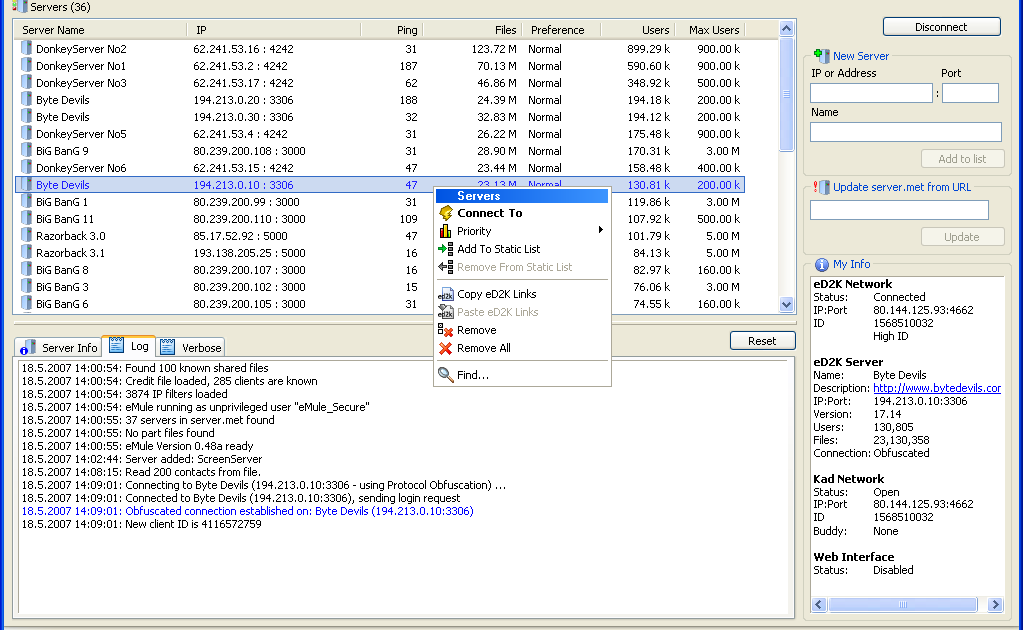This screenshot has height=630, width=1023.
Task: Click My Info horizontal scrollbar left arrow
Action: coord(819,605)
